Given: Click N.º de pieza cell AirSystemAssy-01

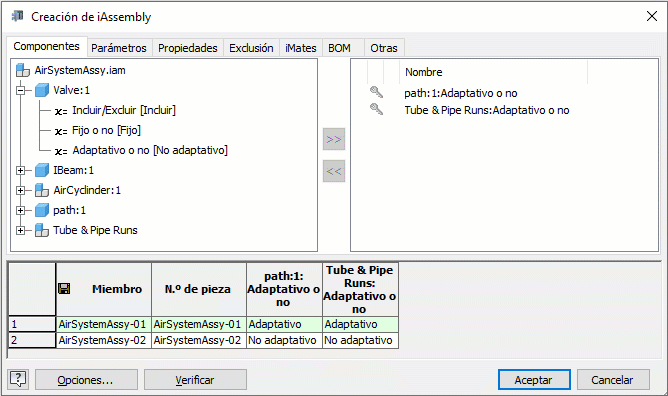Looking at the screenshot, I should point(199,324).
